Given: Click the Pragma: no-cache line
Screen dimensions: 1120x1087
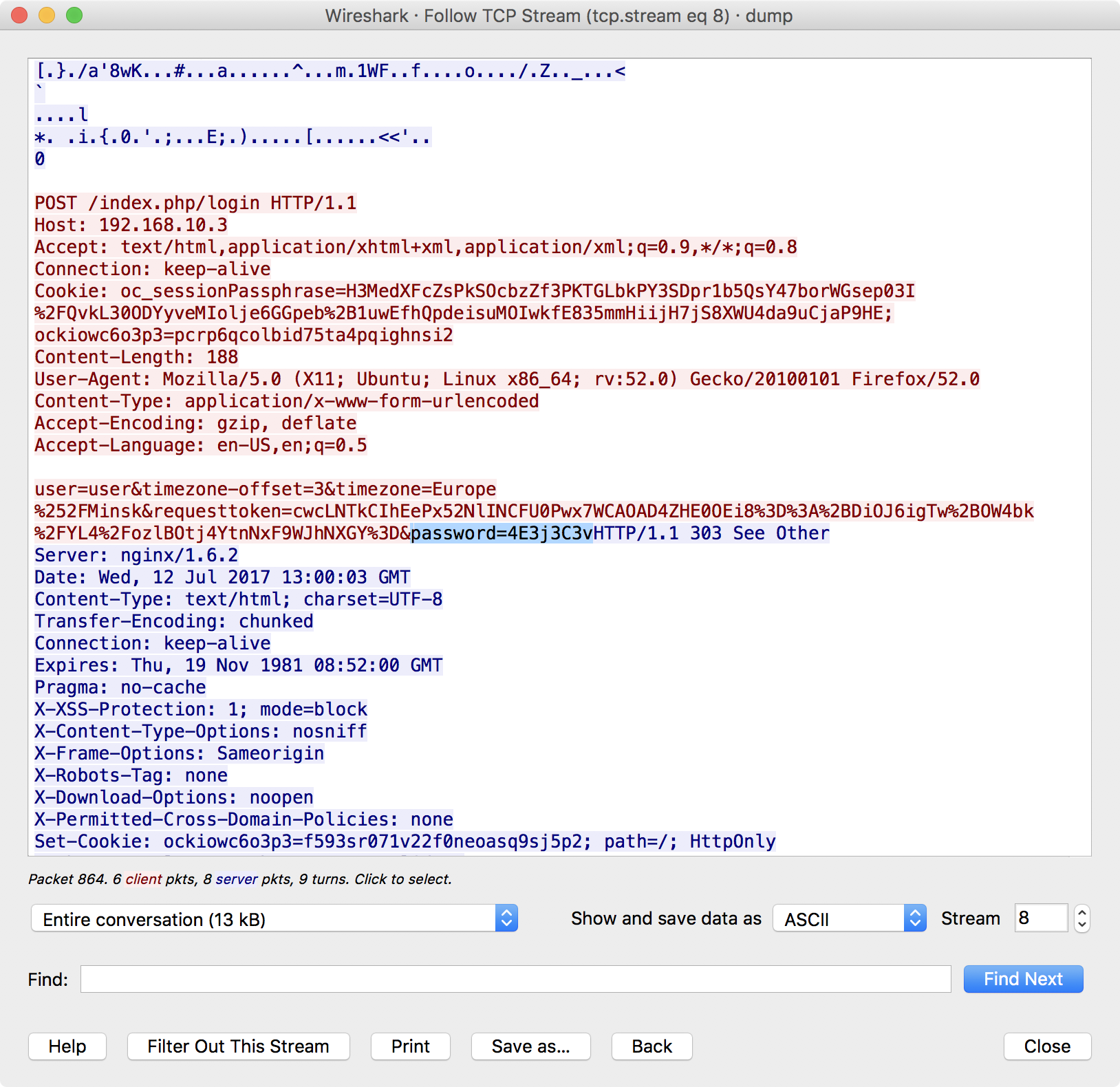Looking at the screenshot, I should [x=120, y=687].
